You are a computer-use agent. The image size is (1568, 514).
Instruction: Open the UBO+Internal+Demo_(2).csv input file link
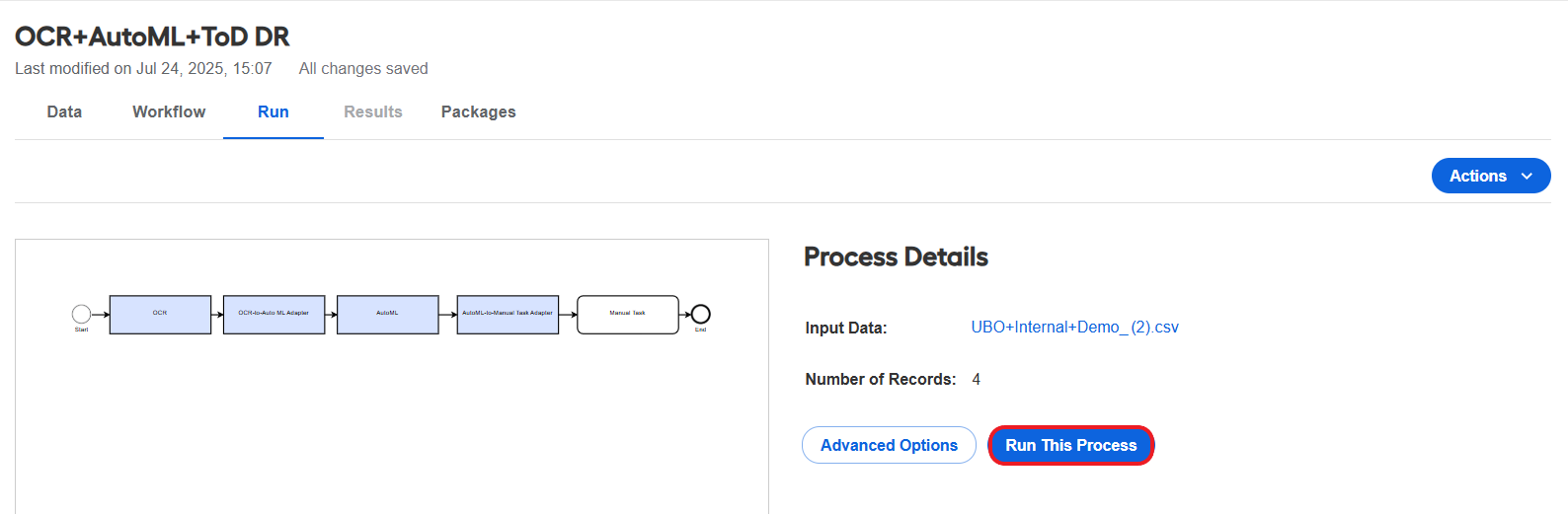pyautogui.click(x=1074, y=327)
